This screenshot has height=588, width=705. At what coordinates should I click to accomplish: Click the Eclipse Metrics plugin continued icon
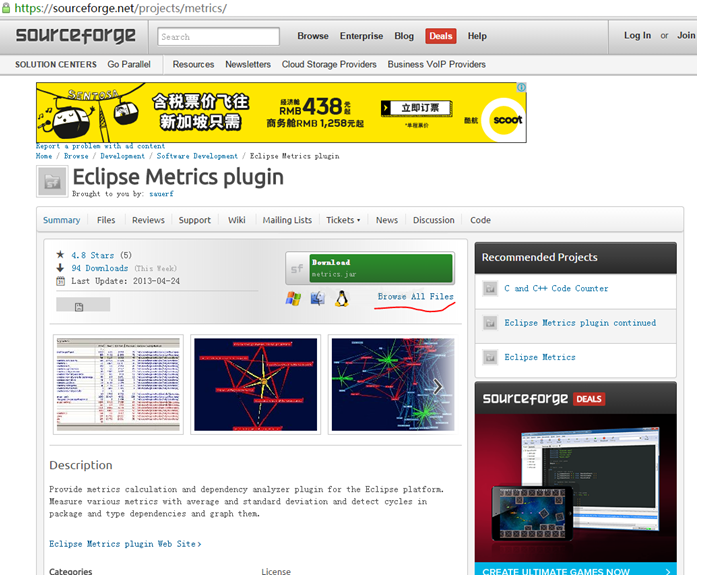click(x=490, y=323)
